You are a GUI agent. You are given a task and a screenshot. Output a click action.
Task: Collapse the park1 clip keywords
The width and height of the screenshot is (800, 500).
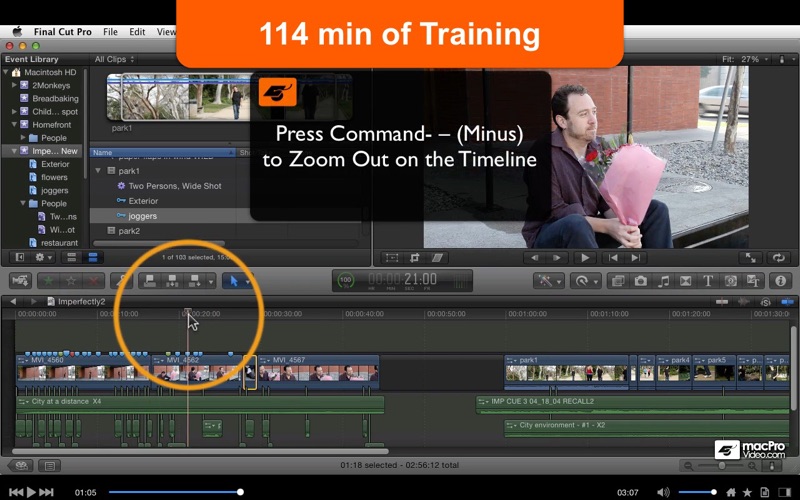point(98,171)
